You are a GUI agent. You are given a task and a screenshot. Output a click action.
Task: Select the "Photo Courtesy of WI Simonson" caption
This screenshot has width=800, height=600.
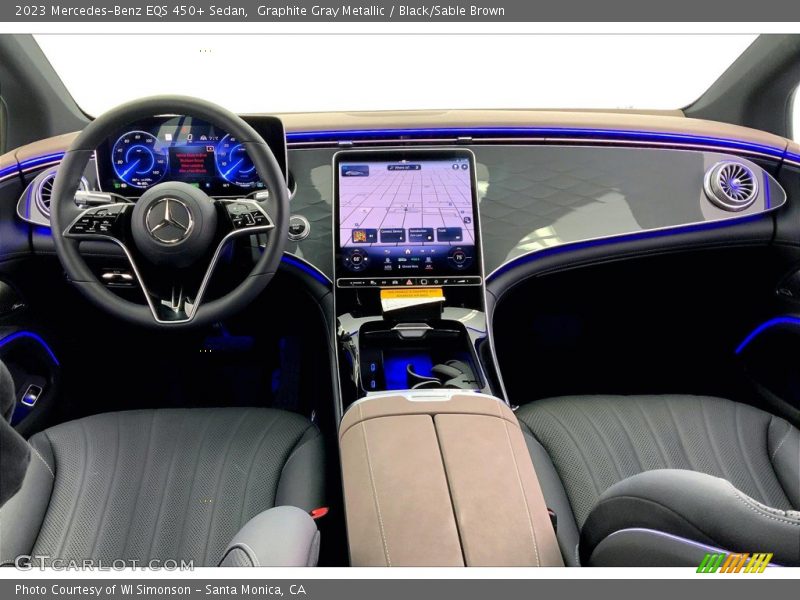(103, 590)
